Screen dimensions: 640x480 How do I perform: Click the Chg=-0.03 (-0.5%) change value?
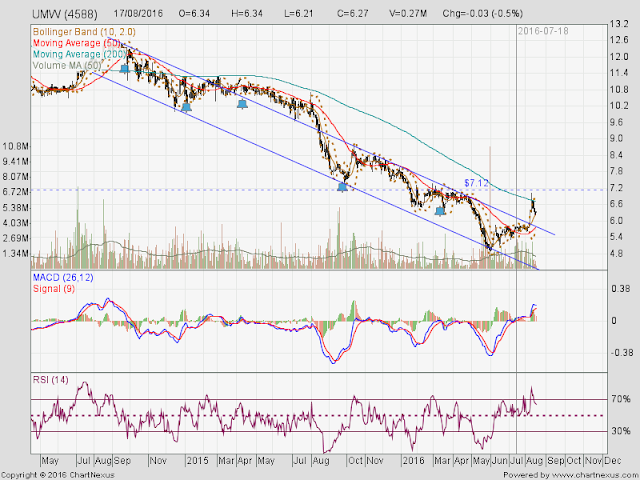(483, 13)
